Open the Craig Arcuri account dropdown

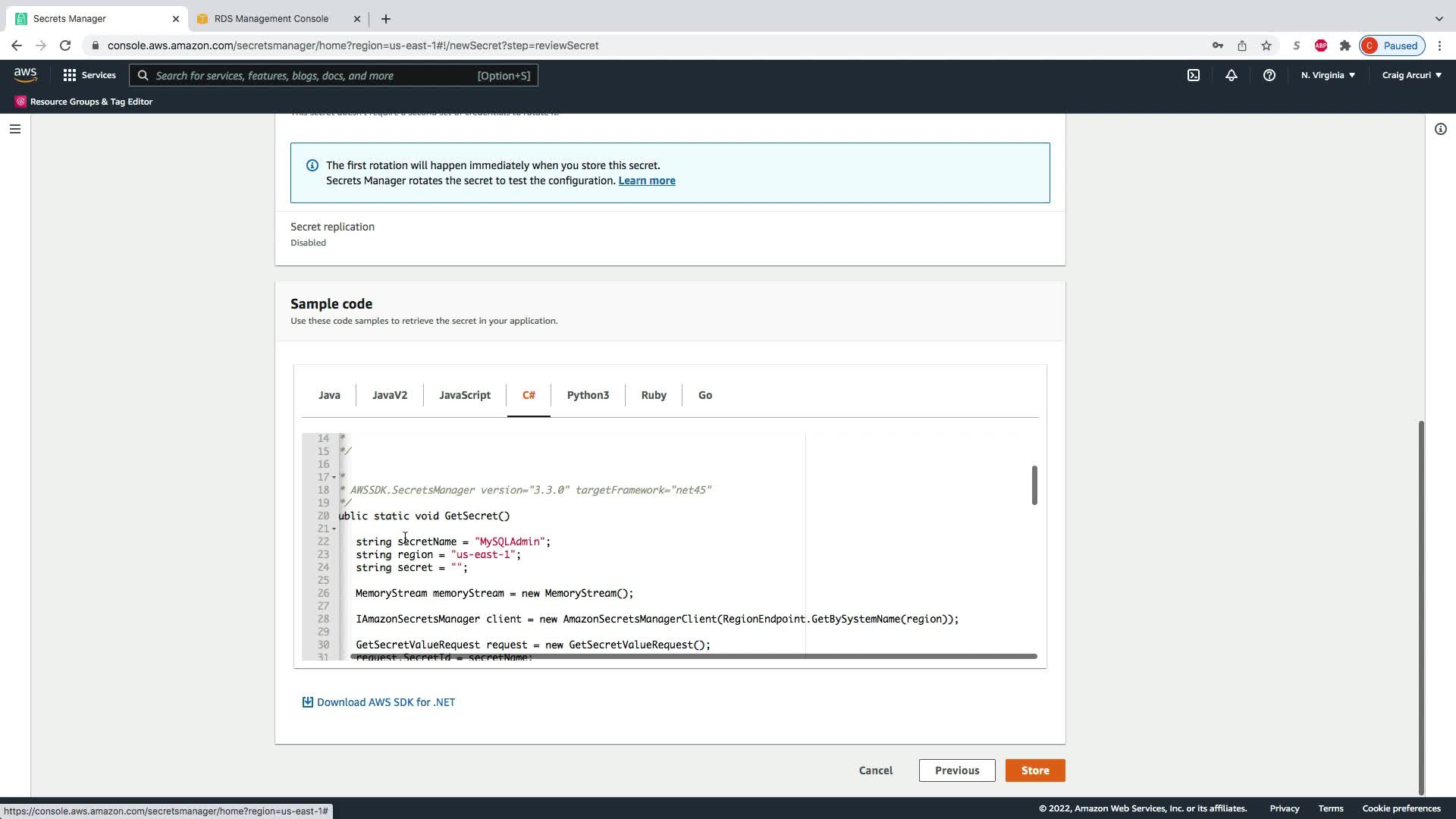[x=1411, y=75]
